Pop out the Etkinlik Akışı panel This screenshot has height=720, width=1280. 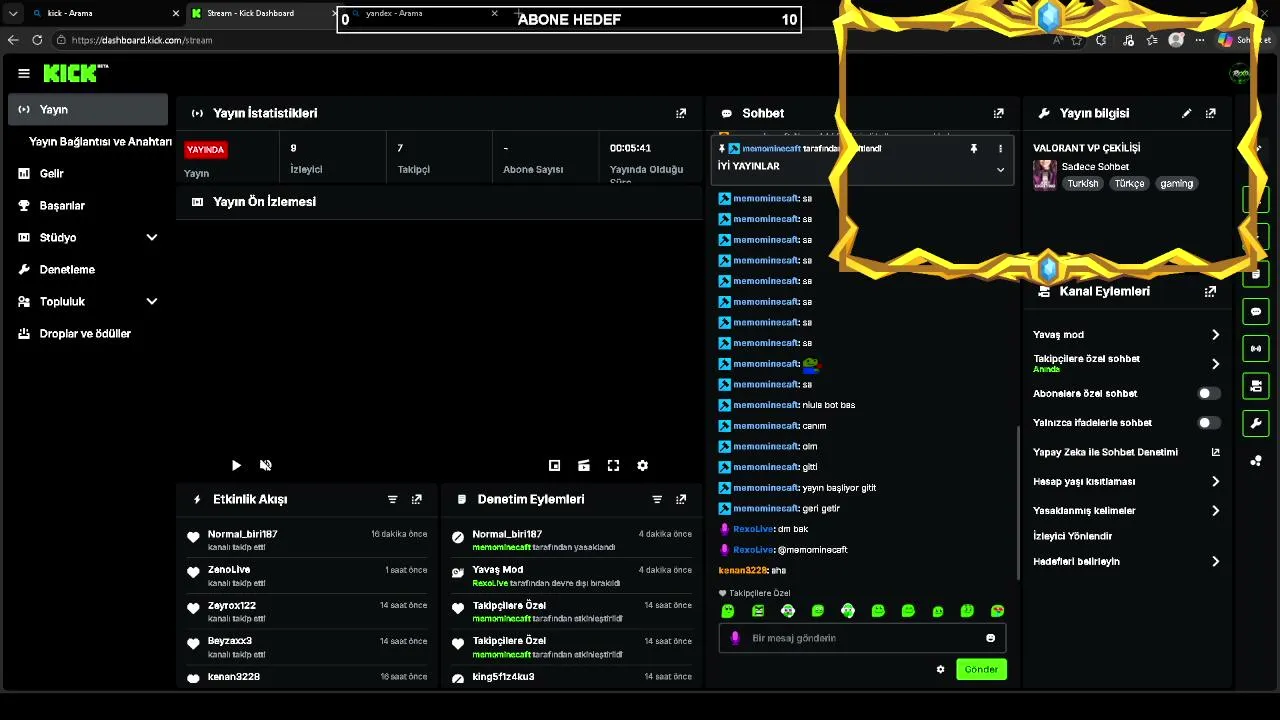point(417,499)
